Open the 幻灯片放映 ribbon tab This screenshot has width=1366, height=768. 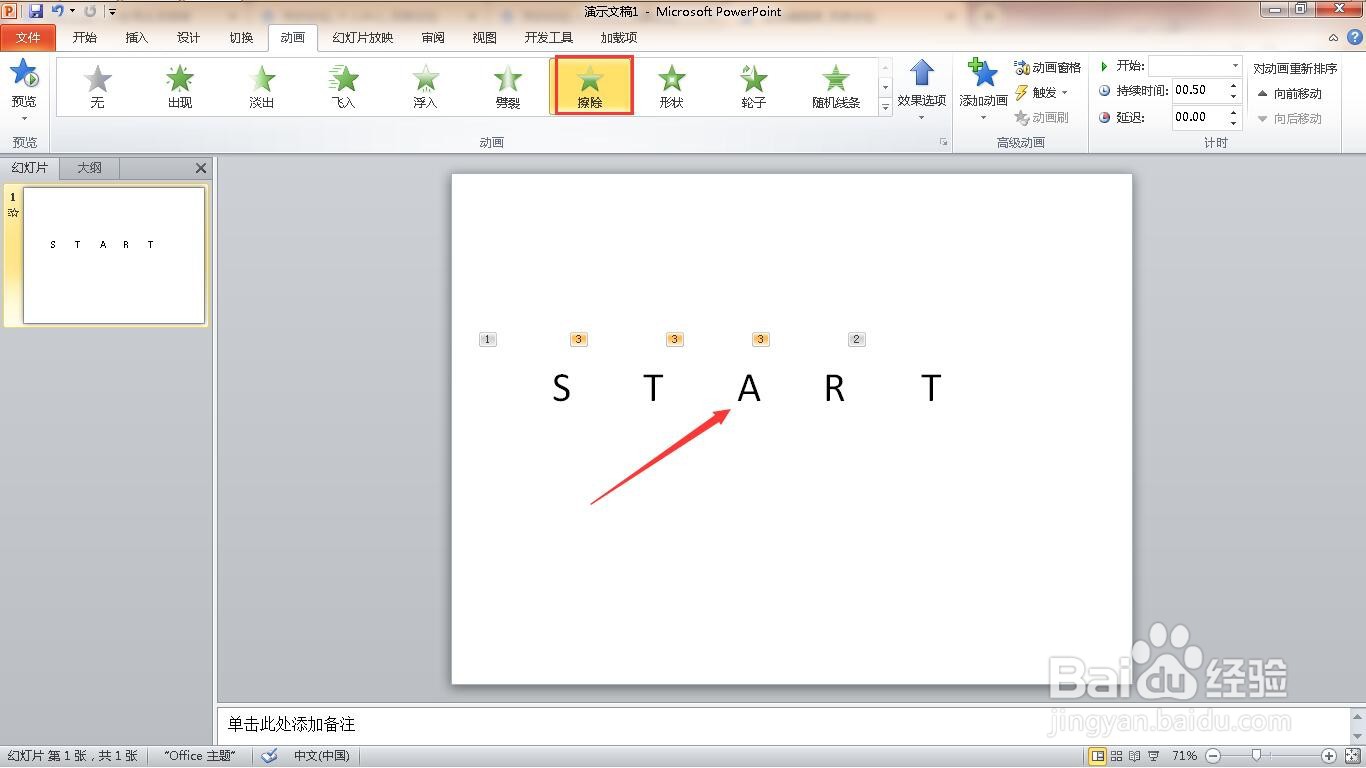click(363, 38)
